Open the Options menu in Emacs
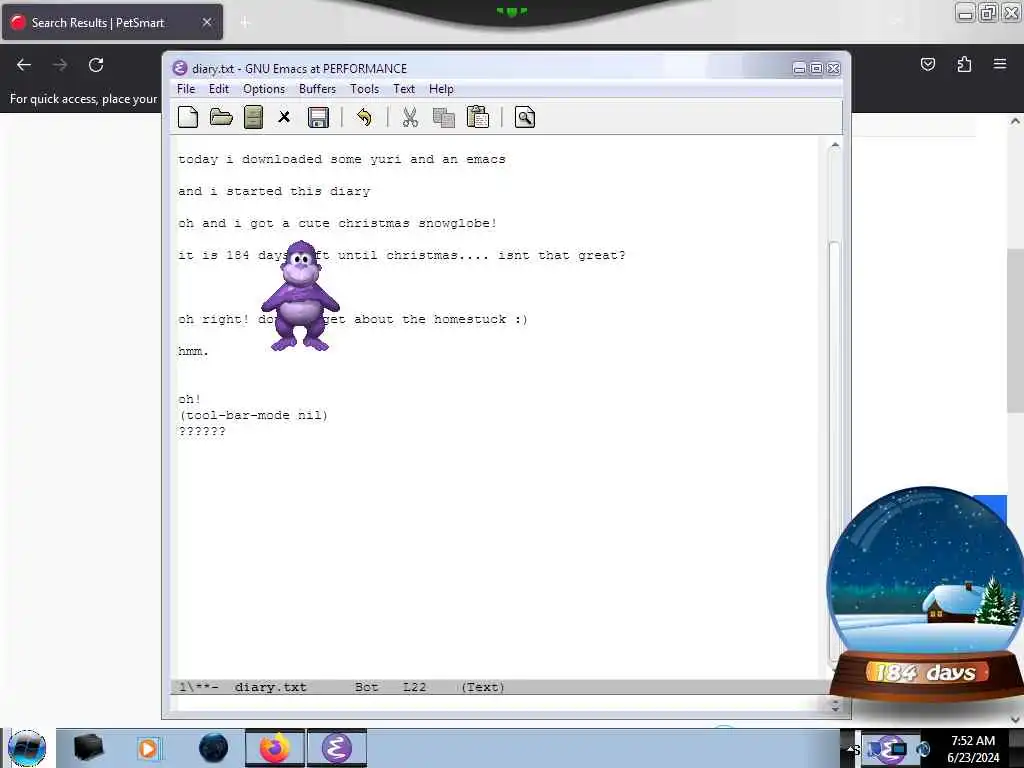This screenshot has width=1024, height=768. tap(264, 89)
